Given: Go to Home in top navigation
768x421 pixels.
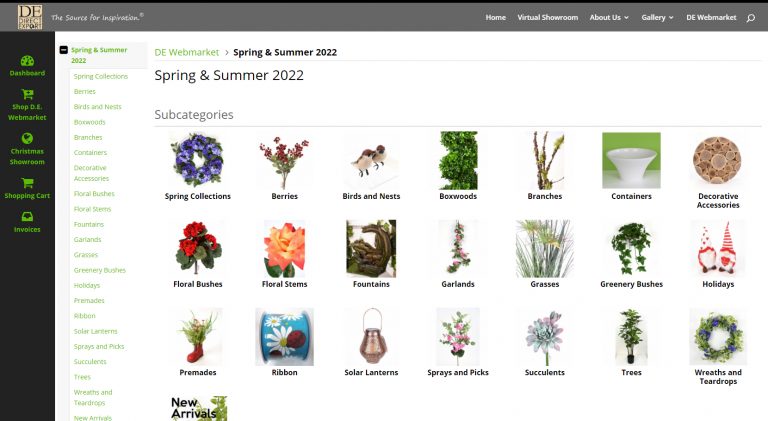Looking at the screenshot, I should tap(495, 17).
